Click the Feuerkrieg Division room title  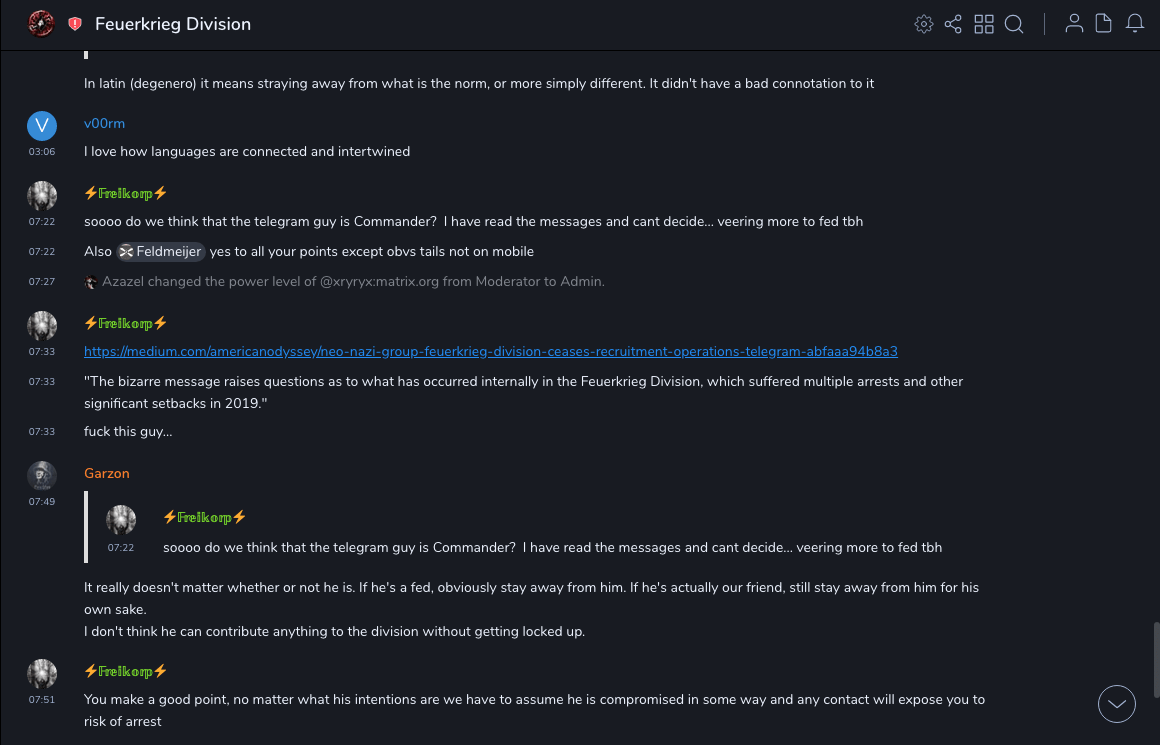(173, 24)
